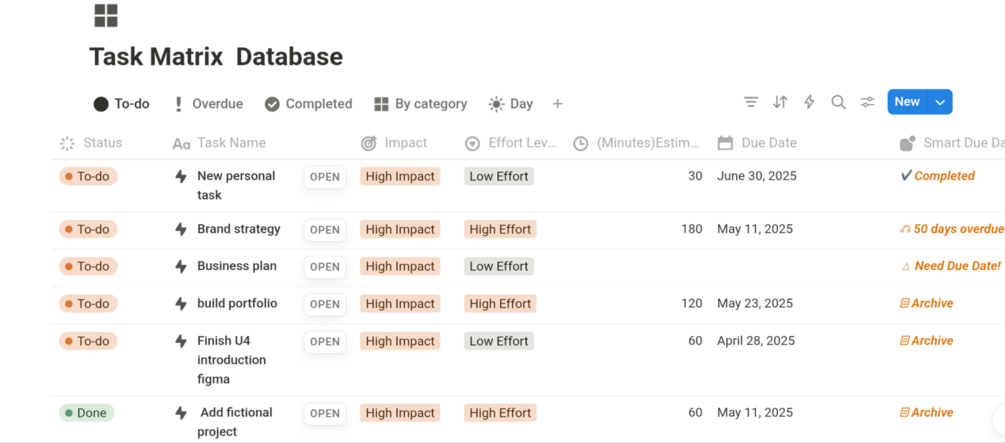Click the bolt icon beside Brand strategy

click(x=181, y=229)
